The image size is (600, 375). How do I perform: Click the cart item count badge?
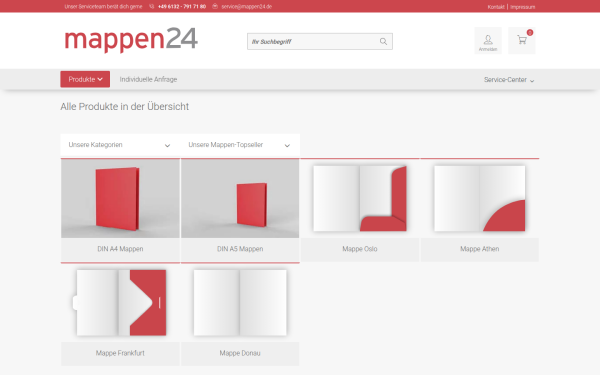[530, 33]
